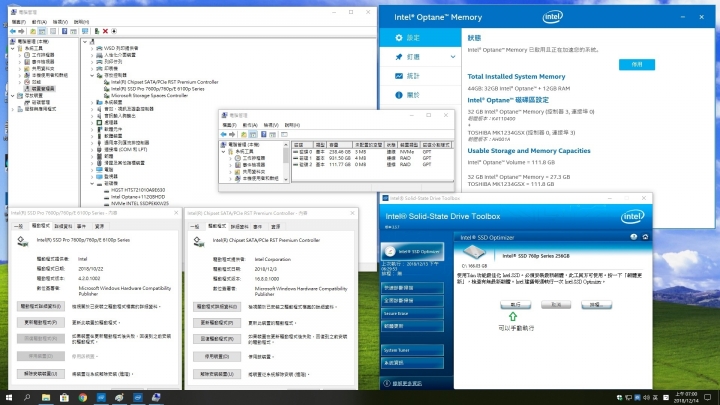Expand WSD node in device tree
This screenshot has height=405, width=720.
(x=92, y=48)
